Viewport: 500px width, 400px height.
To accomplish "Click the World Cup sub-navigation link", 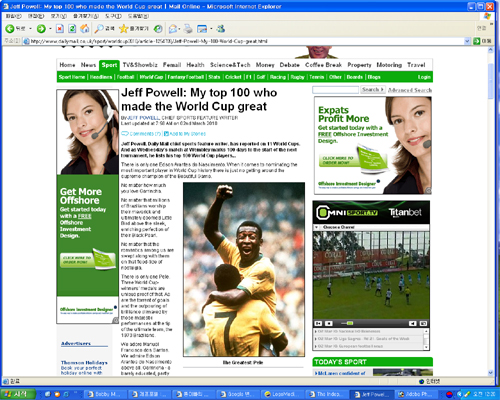I will coord(151,77).
